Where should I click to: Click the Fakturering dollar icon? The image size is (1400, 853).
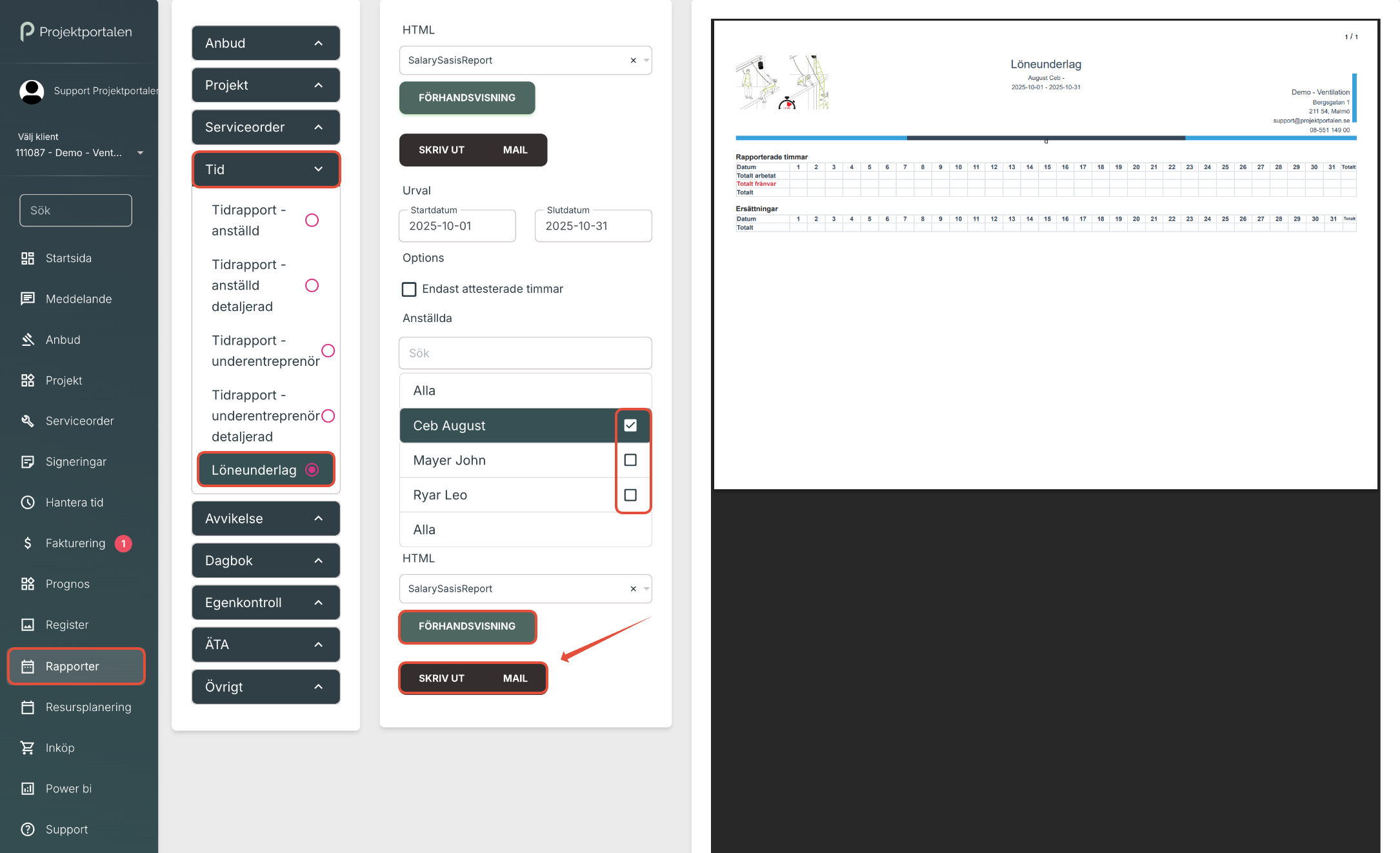pos(27,543)
